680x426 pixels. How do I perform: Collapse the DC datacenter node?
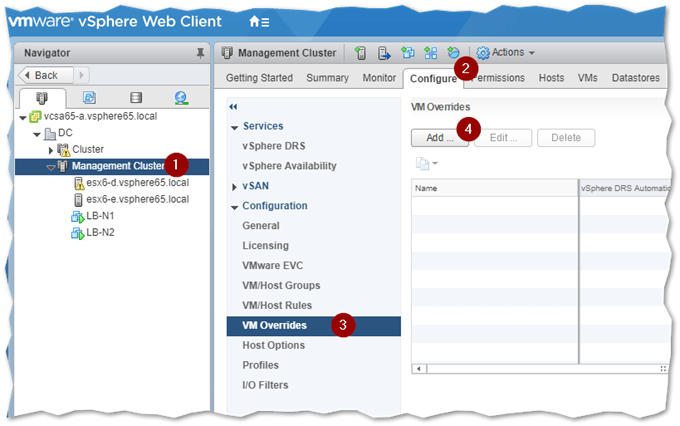click(37, 134)
